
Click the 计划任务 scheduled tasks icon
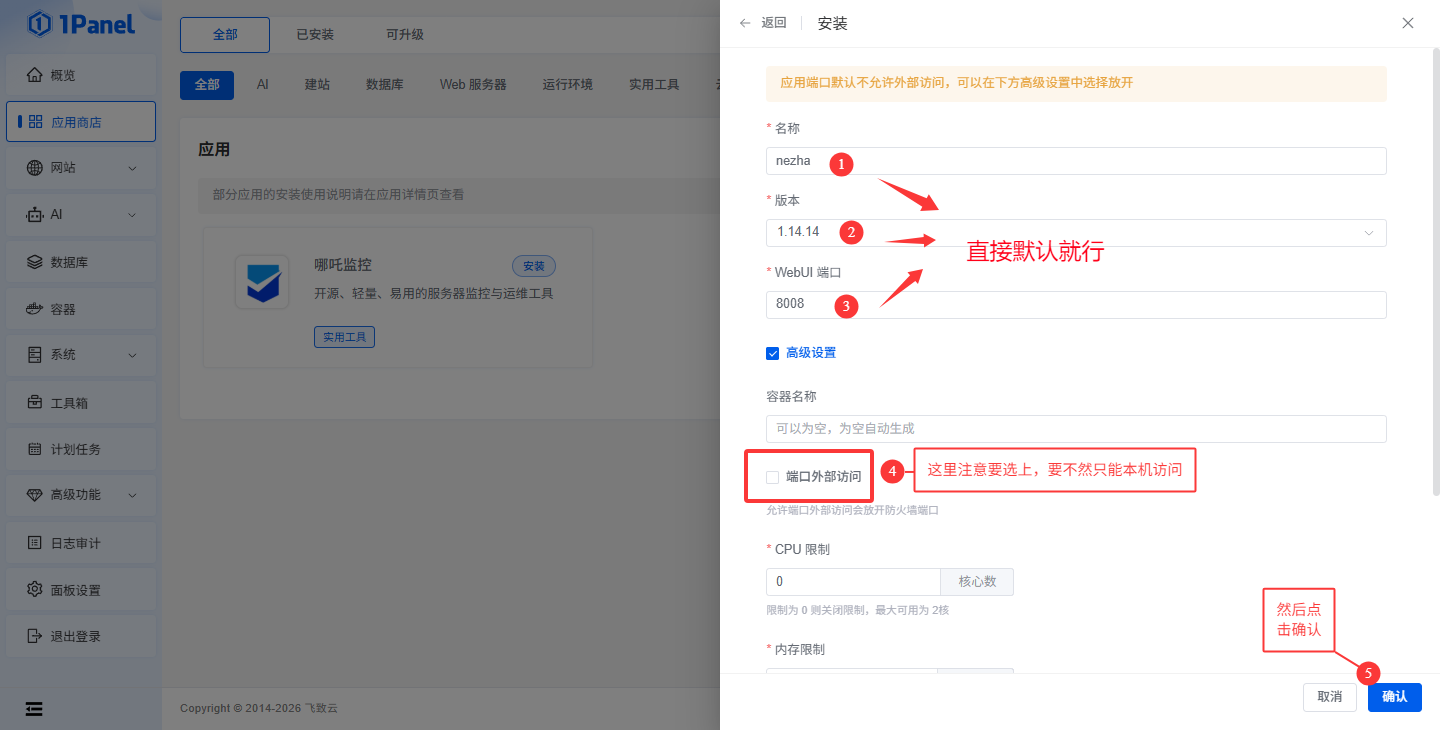[x=35, y=449]
